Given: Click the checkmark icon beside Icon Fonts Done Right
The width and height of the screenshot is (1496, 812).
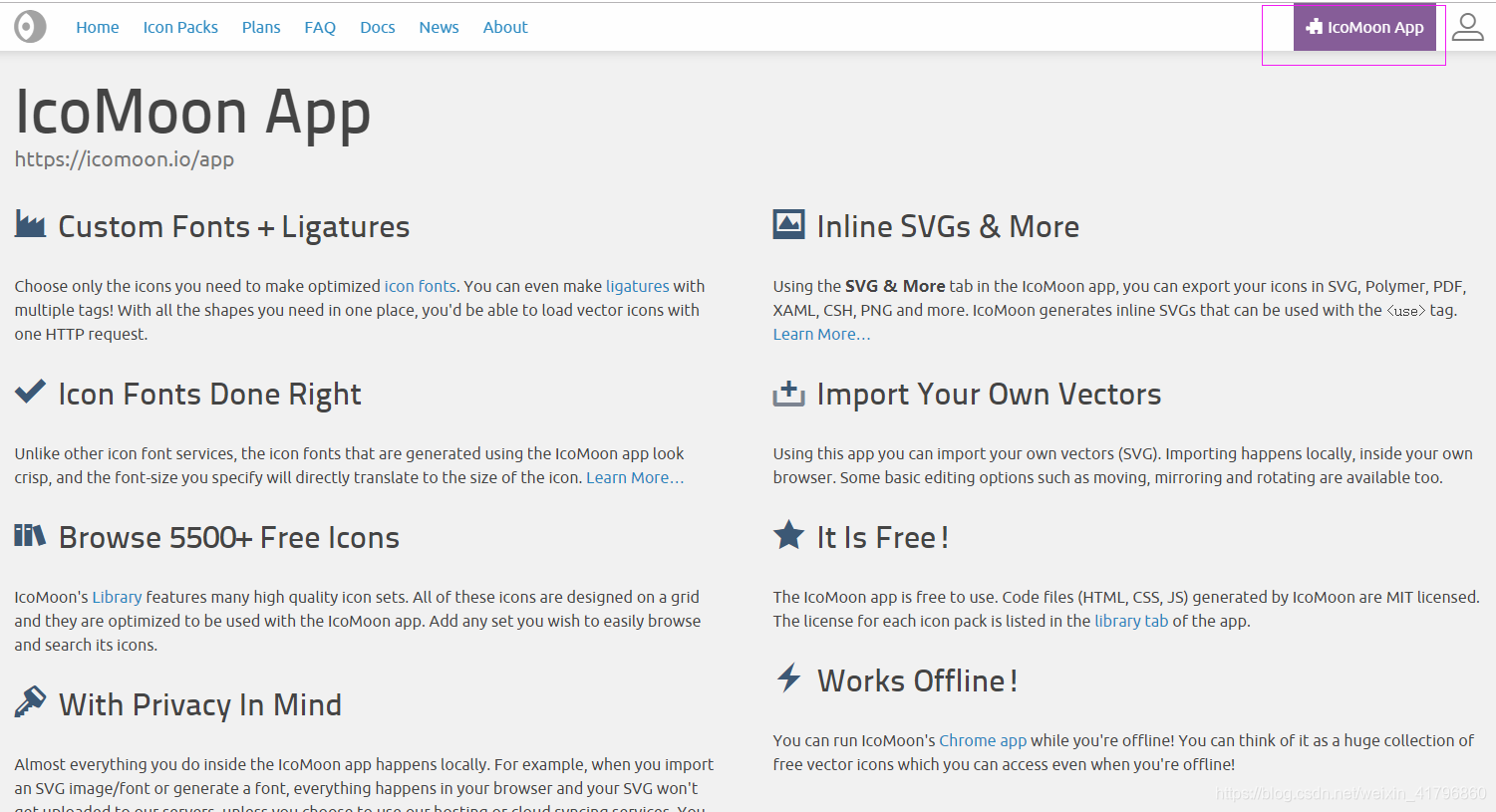Looking at the screenshot, I should pyautogui.click(x=30, y=392).
